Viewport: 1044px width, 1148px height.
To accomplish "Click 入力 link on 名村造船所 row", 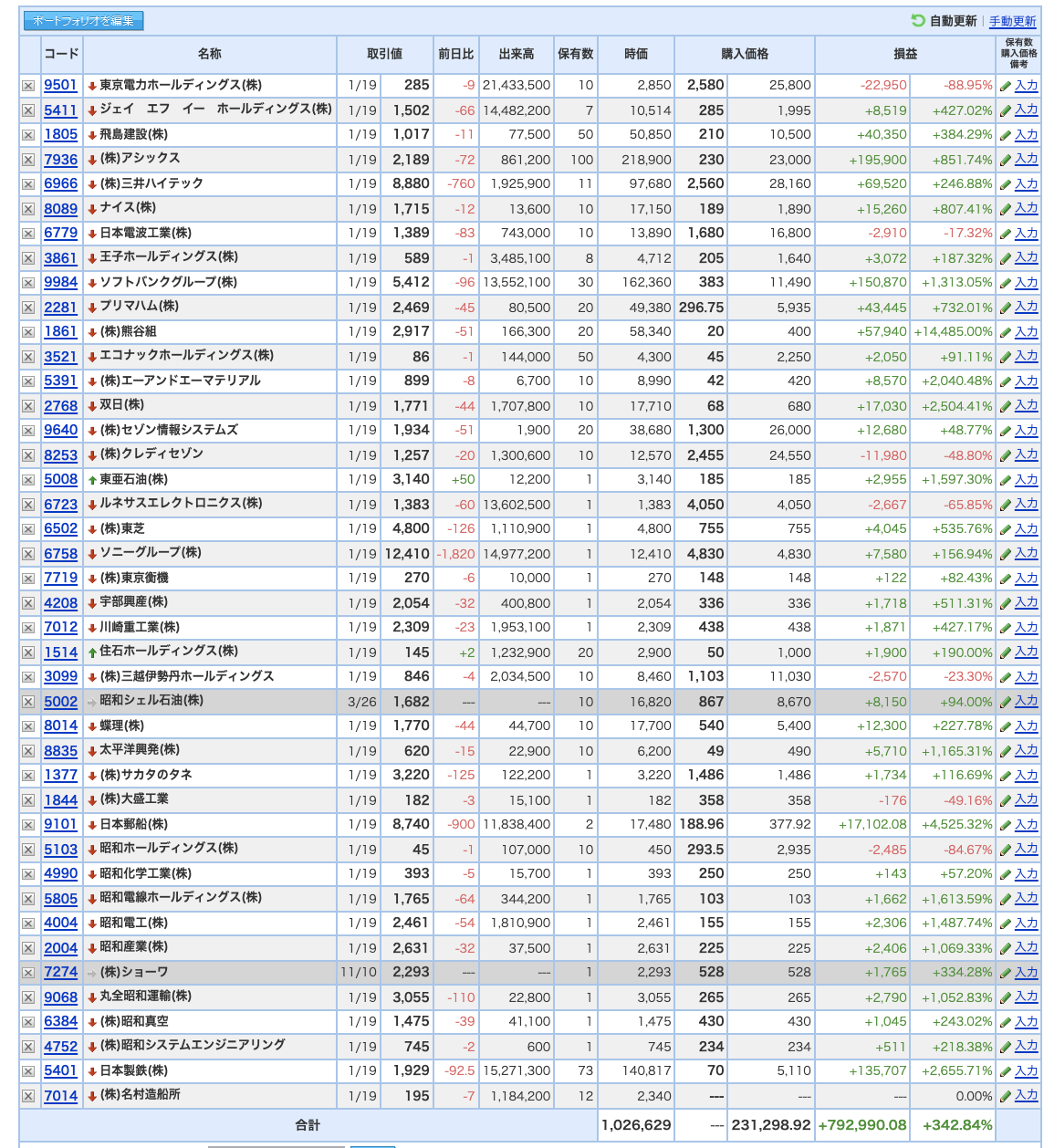I will [x=1026, y=1095].
